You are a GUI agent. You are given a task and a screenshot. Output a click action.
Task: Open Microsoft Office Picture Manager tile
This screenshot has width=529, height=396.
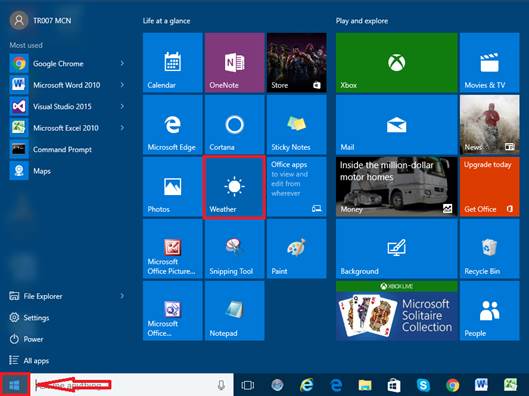(173, 249)
